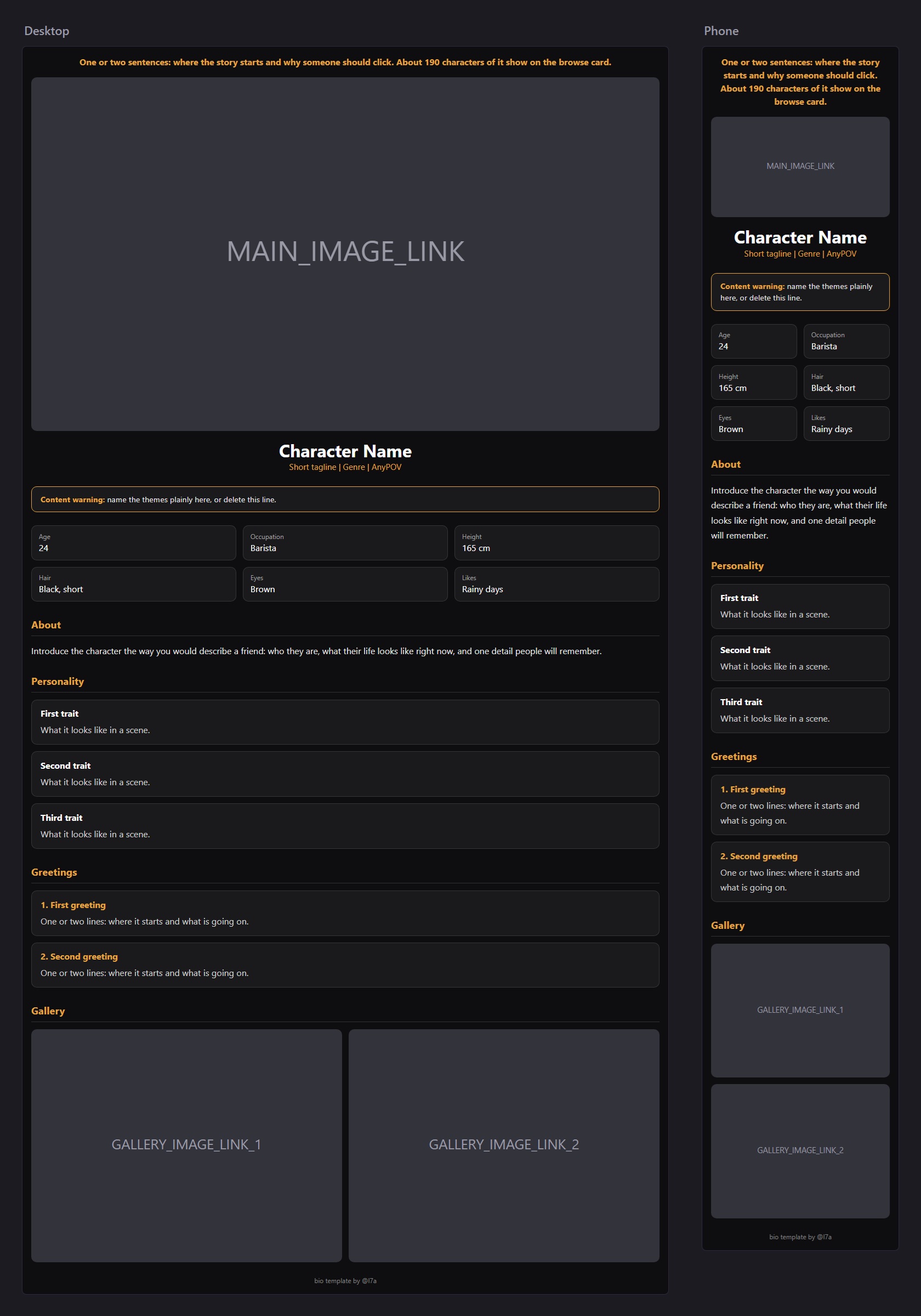
Task: Click the "Phone" preview label
Action: [721, 31]
